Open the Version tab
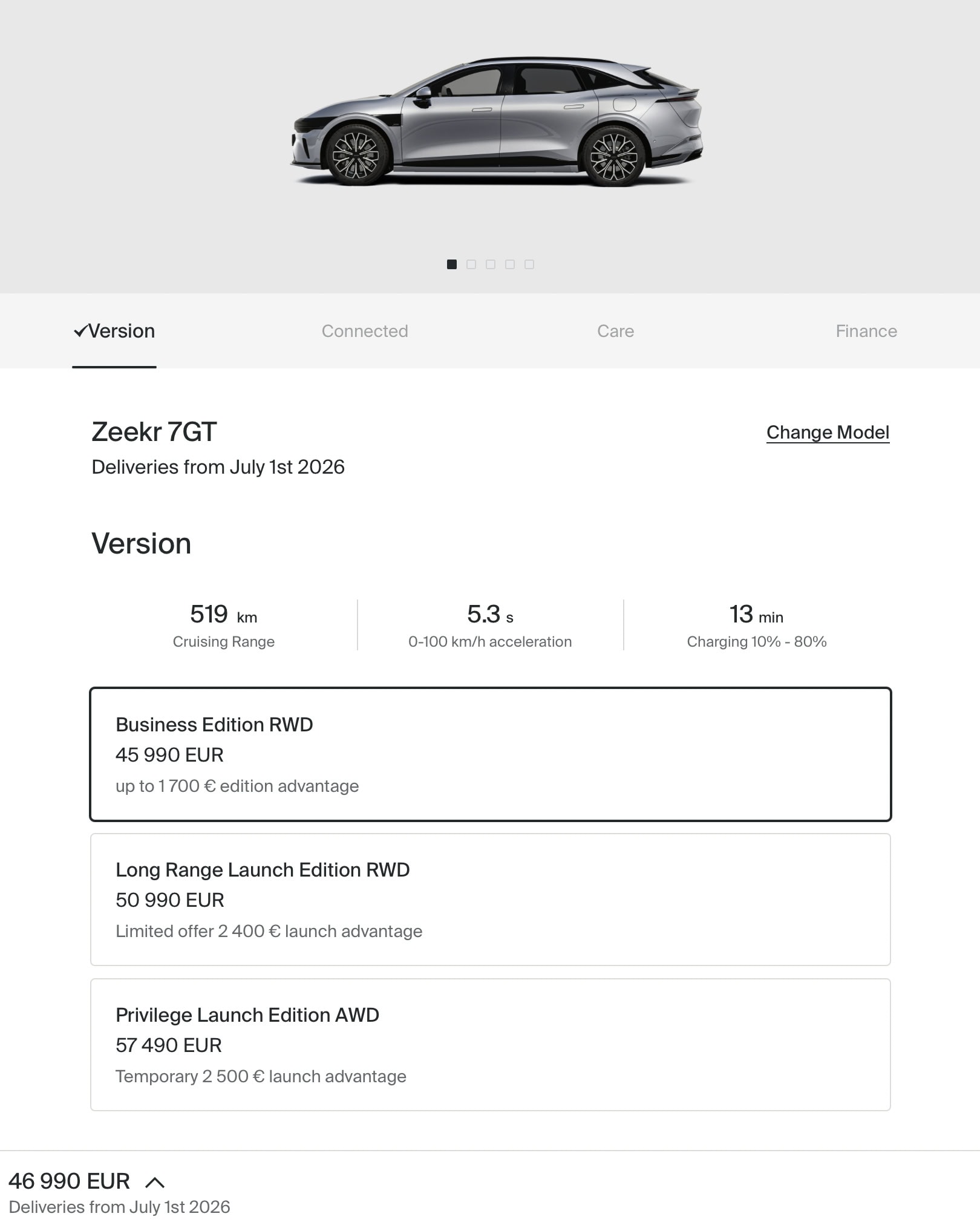This screenshot has width=980, height=1225. [x=121, y=331]
